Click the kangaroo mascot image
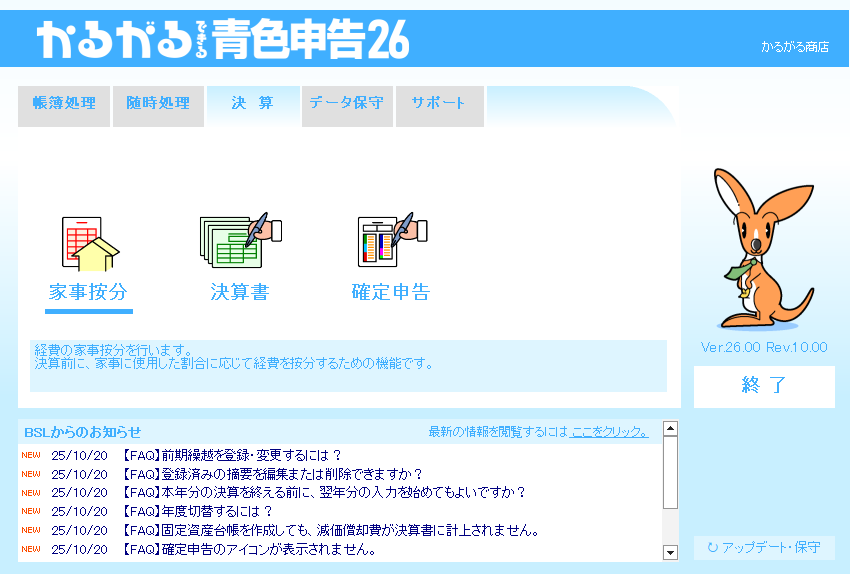 click(761, 249)
